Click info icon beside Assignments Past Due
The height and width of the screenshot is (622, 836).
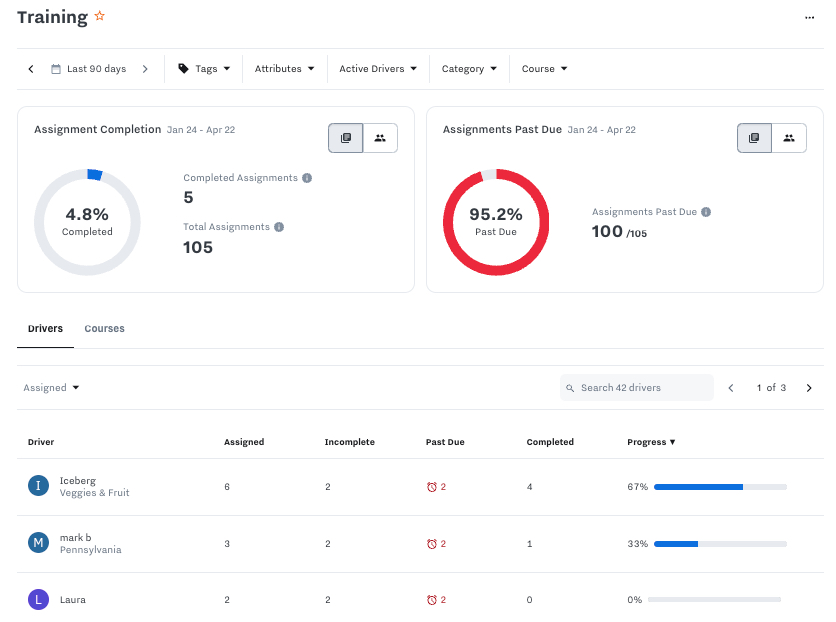tap(706, 212)
